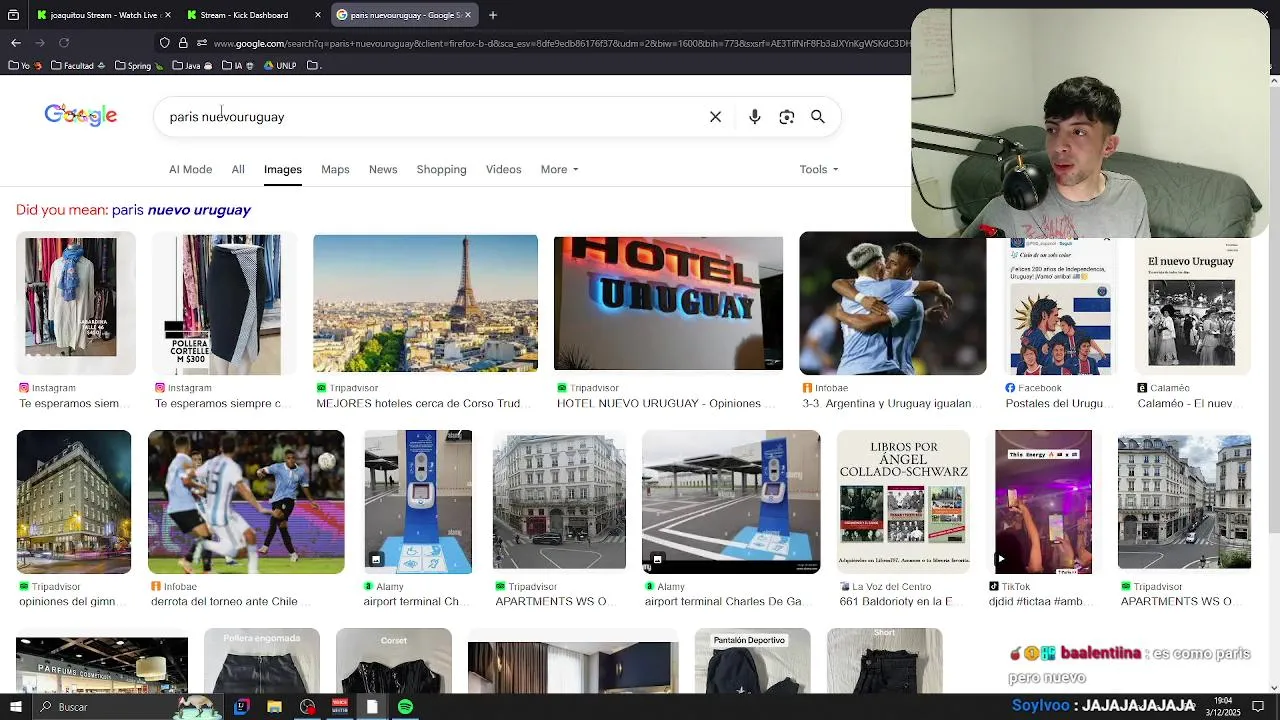Select the AI Mode search tab

(x=190, y=169)
